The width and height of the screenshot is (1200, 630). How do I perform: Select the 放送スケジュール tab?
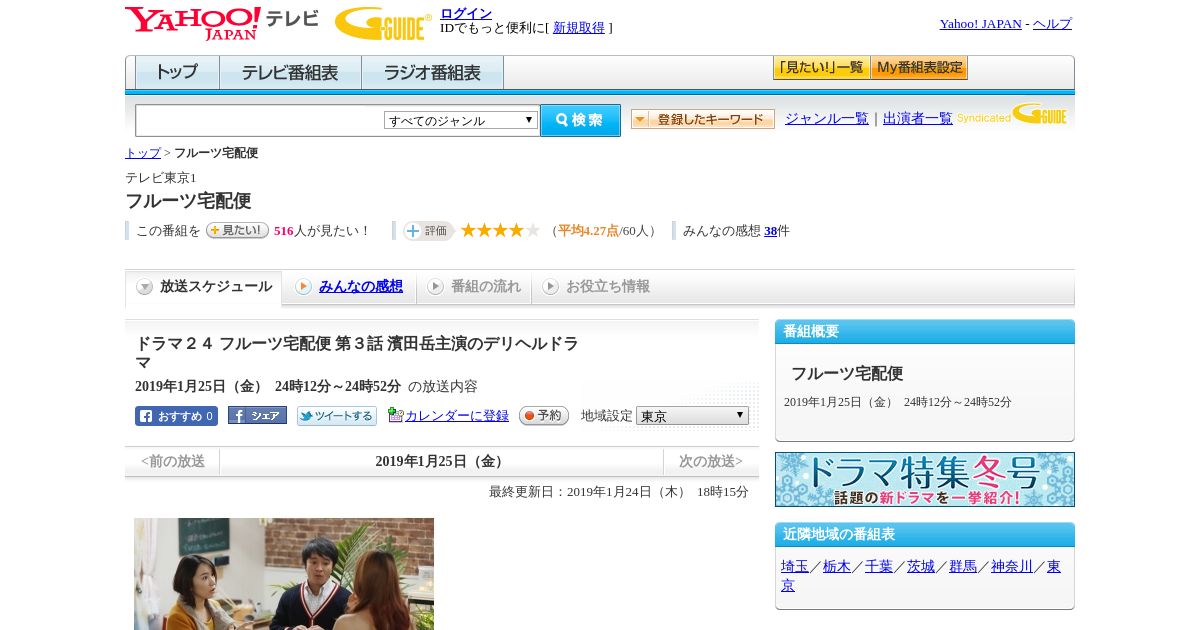point(203,287)
